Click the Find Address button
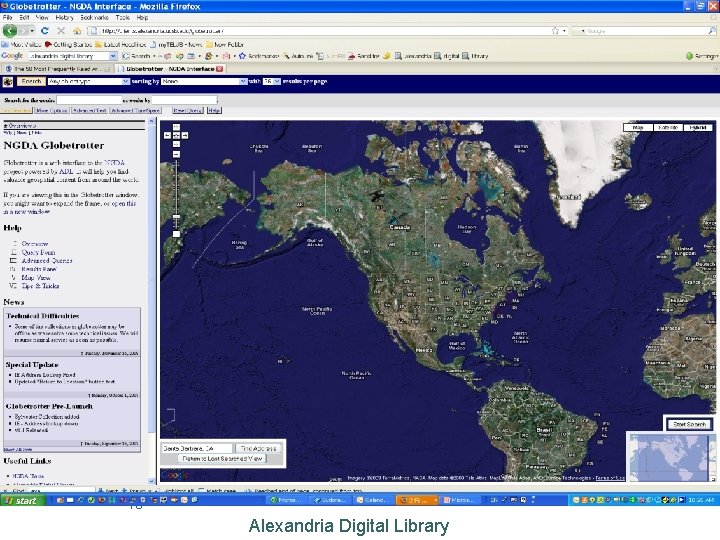 [x=259, y=449]
